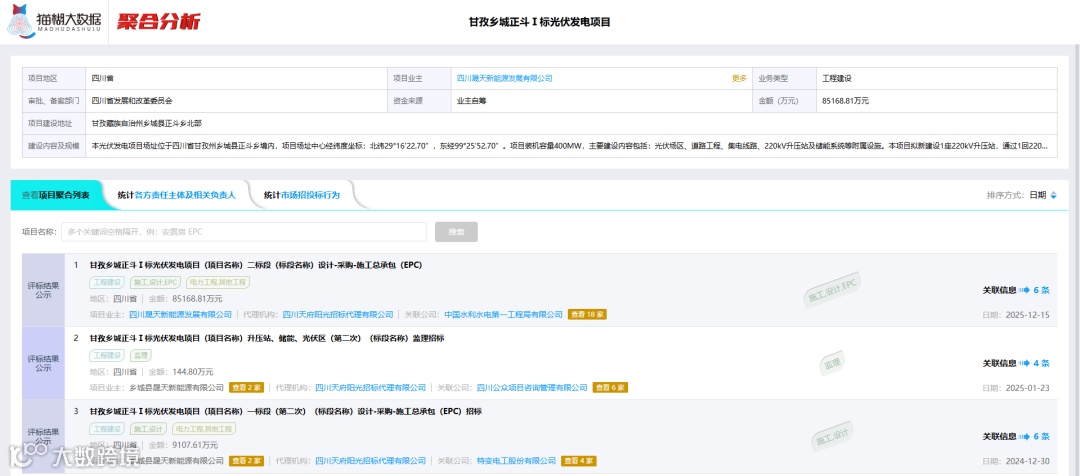Image resolution: width=1080 pixels, height=476 pixels.
Task: Select address text 甘孜藏族自治州乡城县正斗乡北部
Action: 146,123
